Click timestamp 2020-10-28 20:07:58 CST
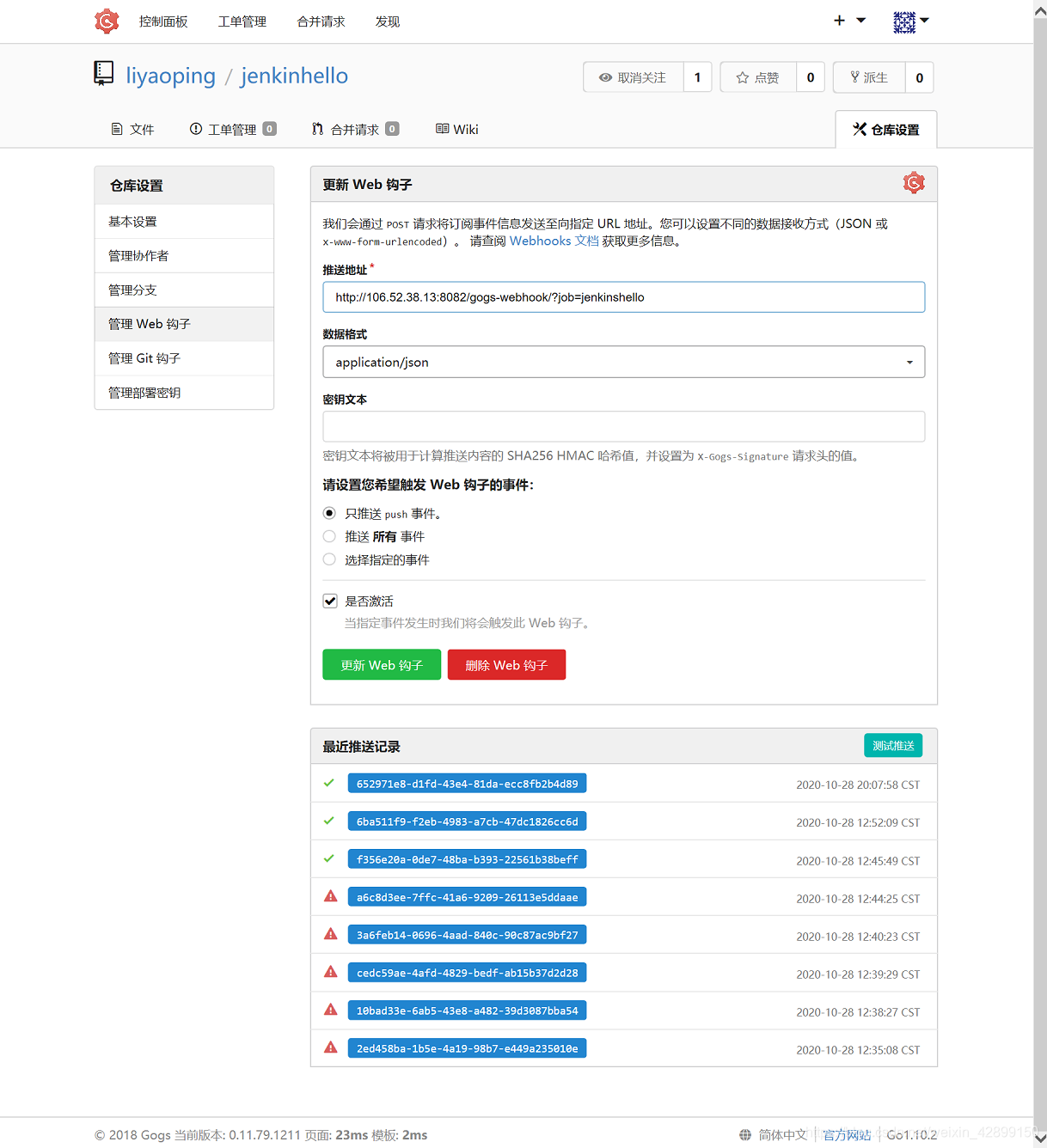 pos(858,785)
